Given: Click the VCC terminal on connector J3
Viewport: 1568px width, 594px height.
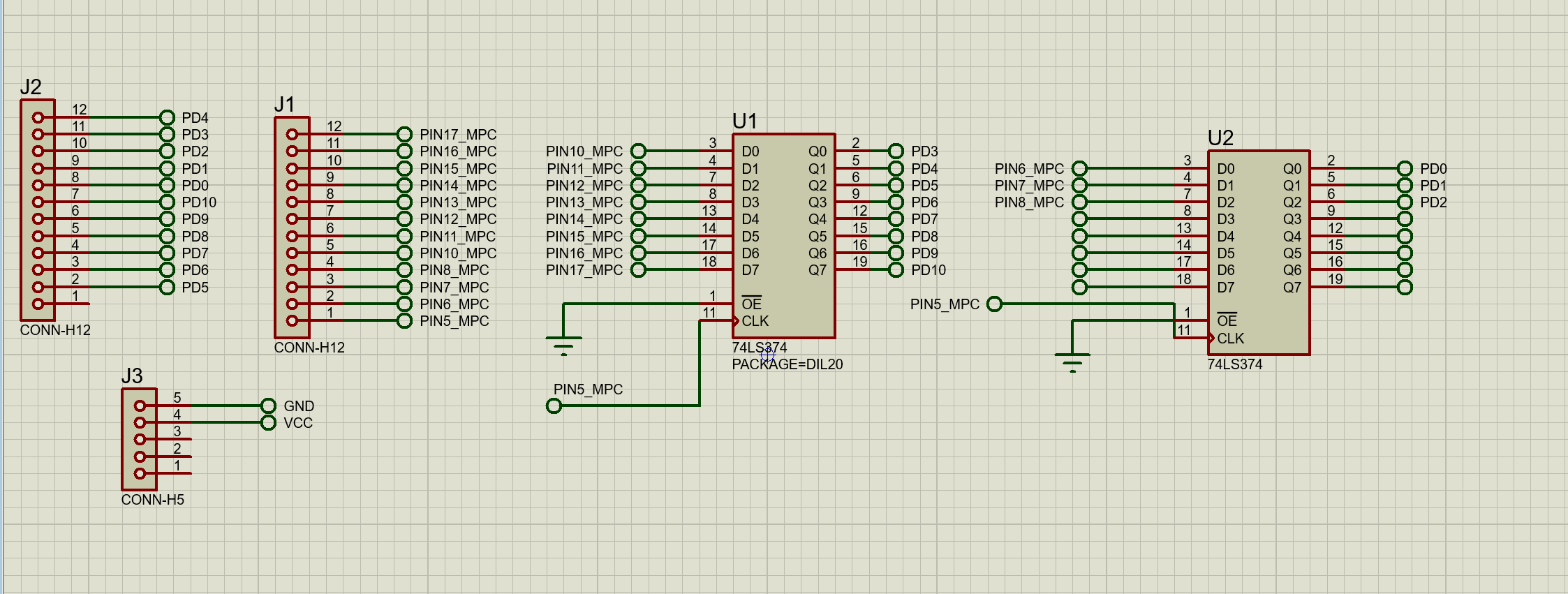Looking at the screenshot, I should (268, 422).
